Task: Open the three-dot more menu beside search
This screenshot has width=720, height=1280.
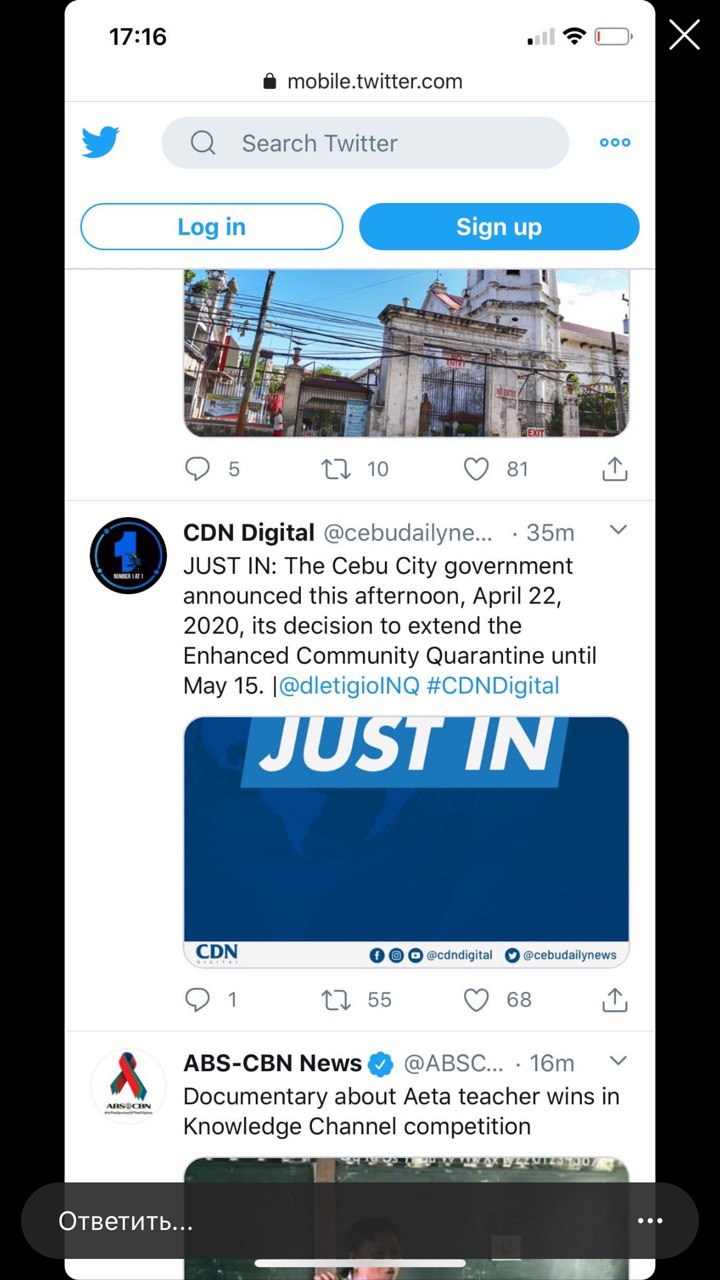Action: (x=615, y=143)
